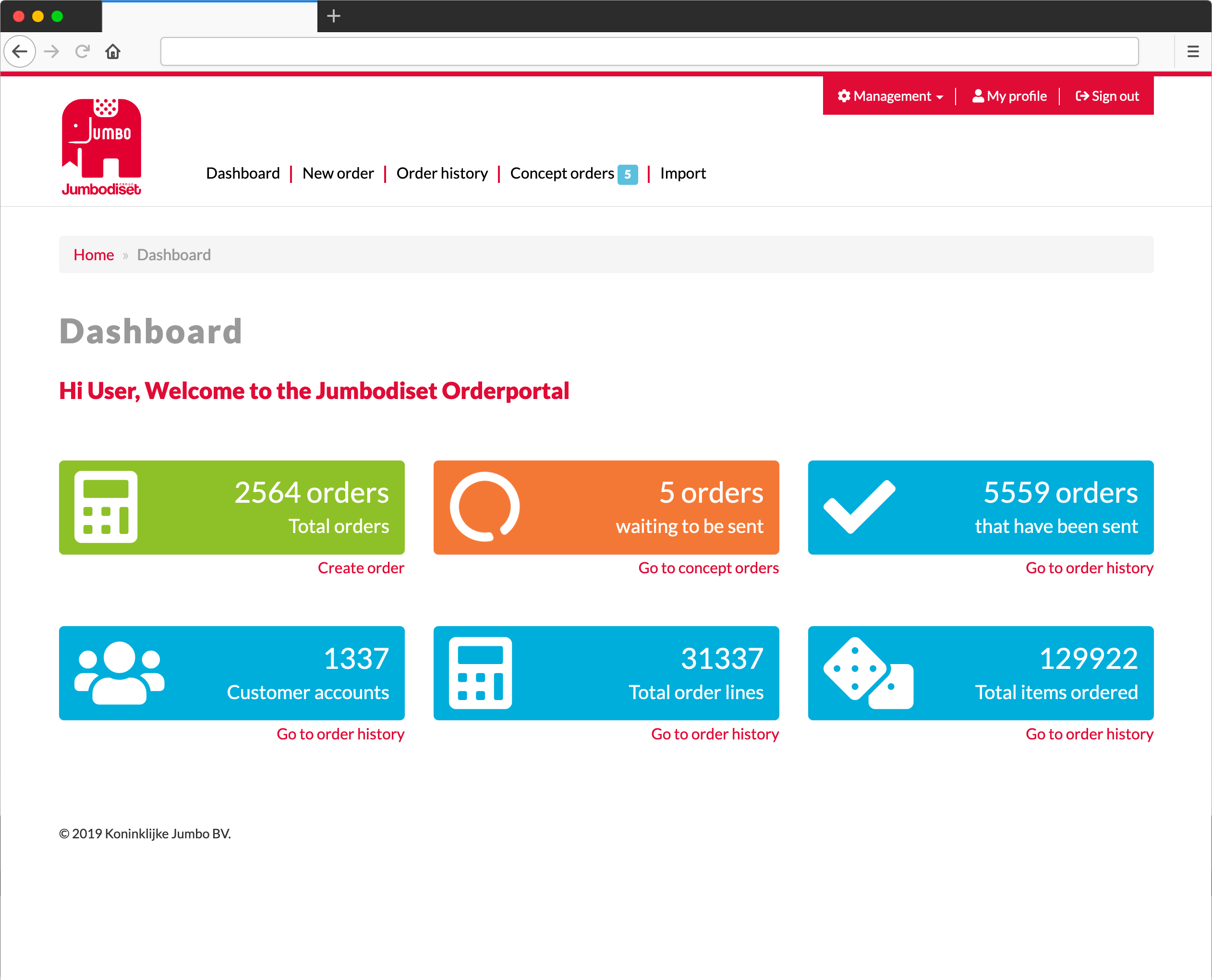The width and height of the screenshot is (1212, 980).
Task: Click the 2564 orders text
Action: click(x=312, y=493)
